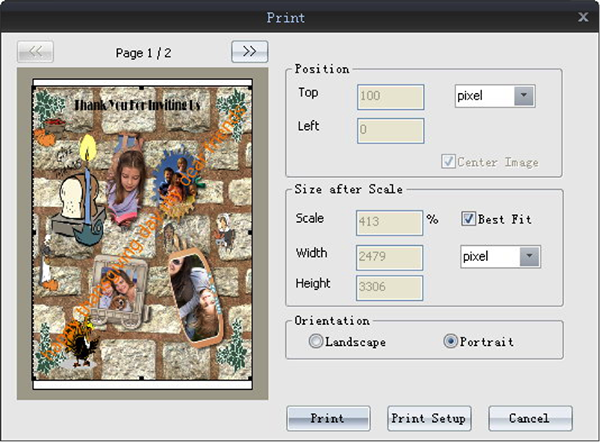Click the Left position input field
The image size is (600, 442).
(x=390, y=131)
